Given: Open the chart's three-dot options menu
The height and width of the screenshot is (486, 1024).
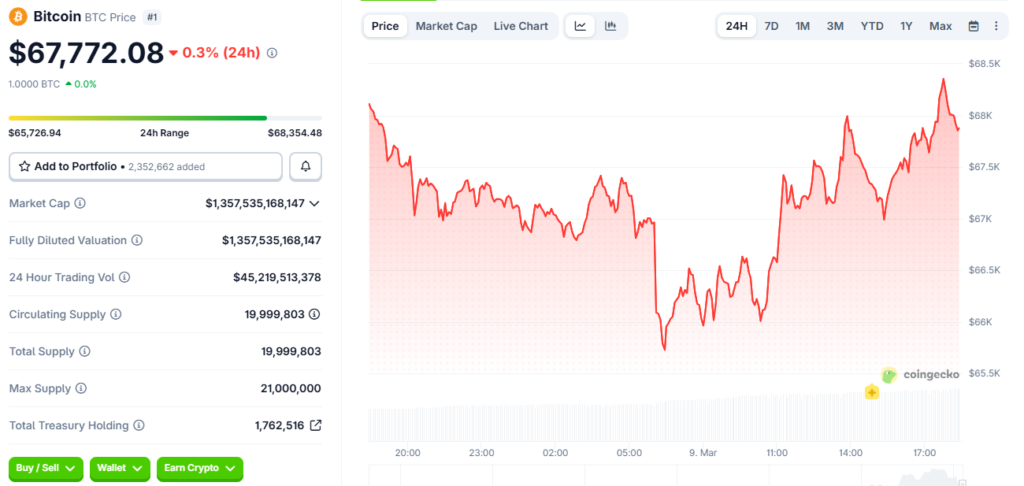Looking at the screenshot, I should tap(996, 26).
